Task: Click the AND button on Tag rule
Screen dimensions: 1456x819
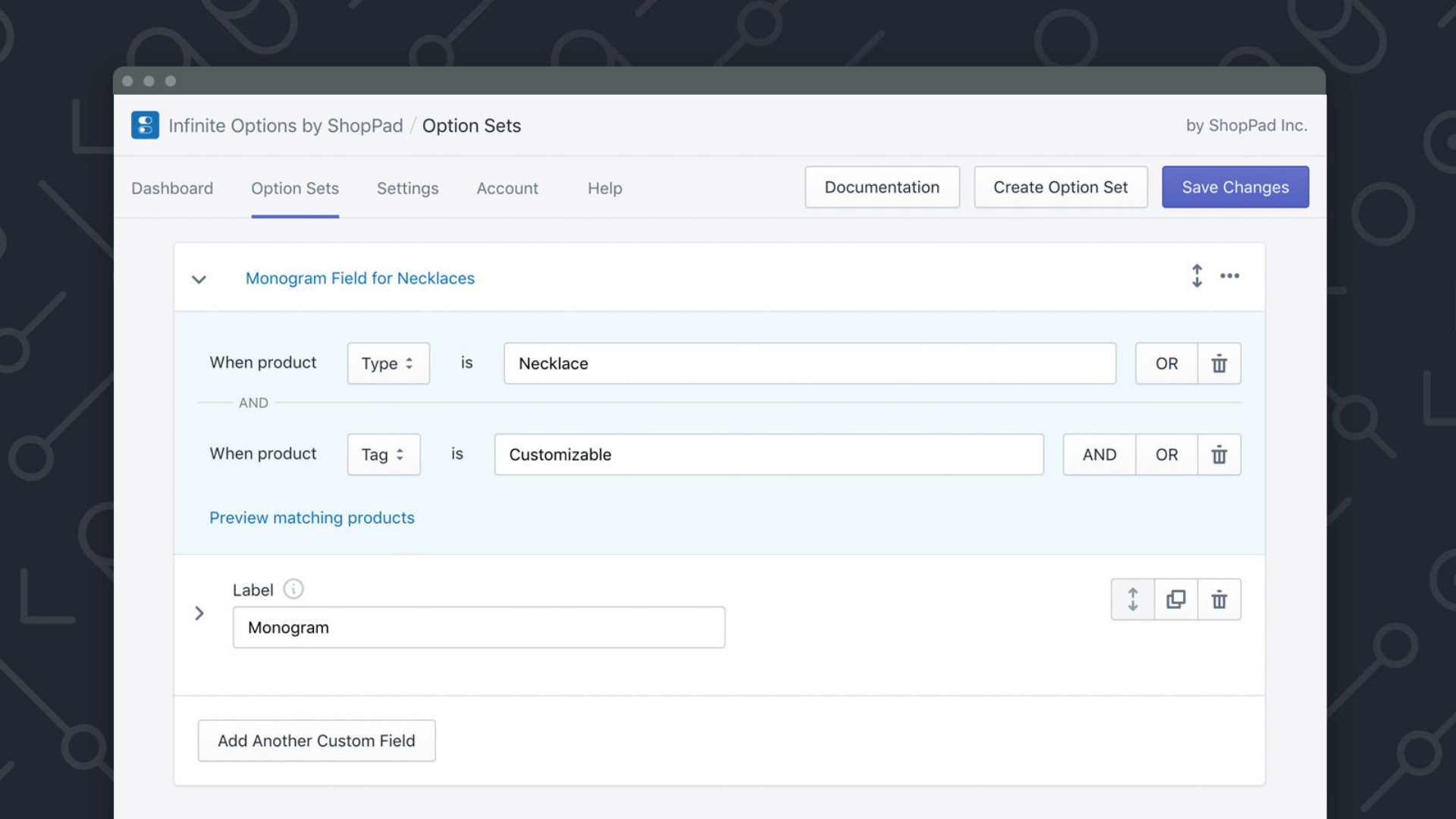Action: click(1099, 455)
